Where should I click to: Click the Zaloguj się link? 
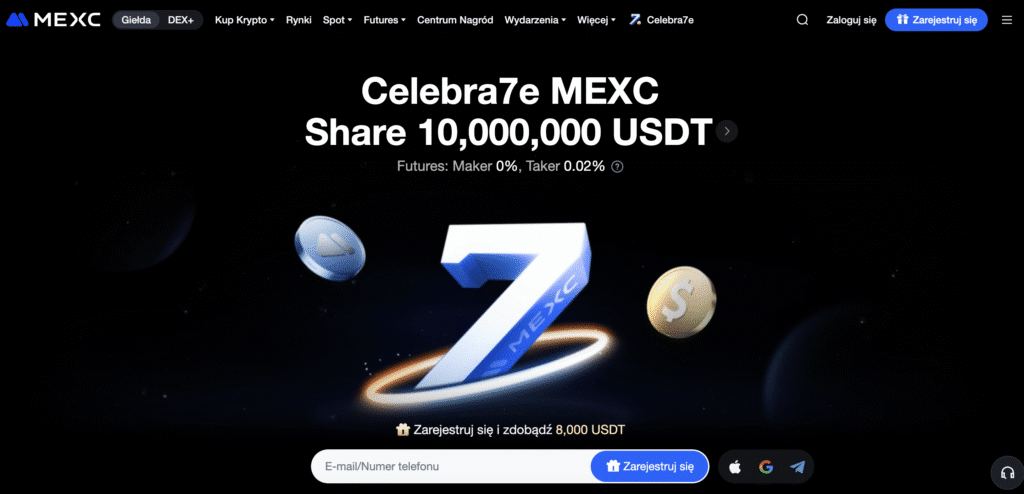[x=851, y=20]
